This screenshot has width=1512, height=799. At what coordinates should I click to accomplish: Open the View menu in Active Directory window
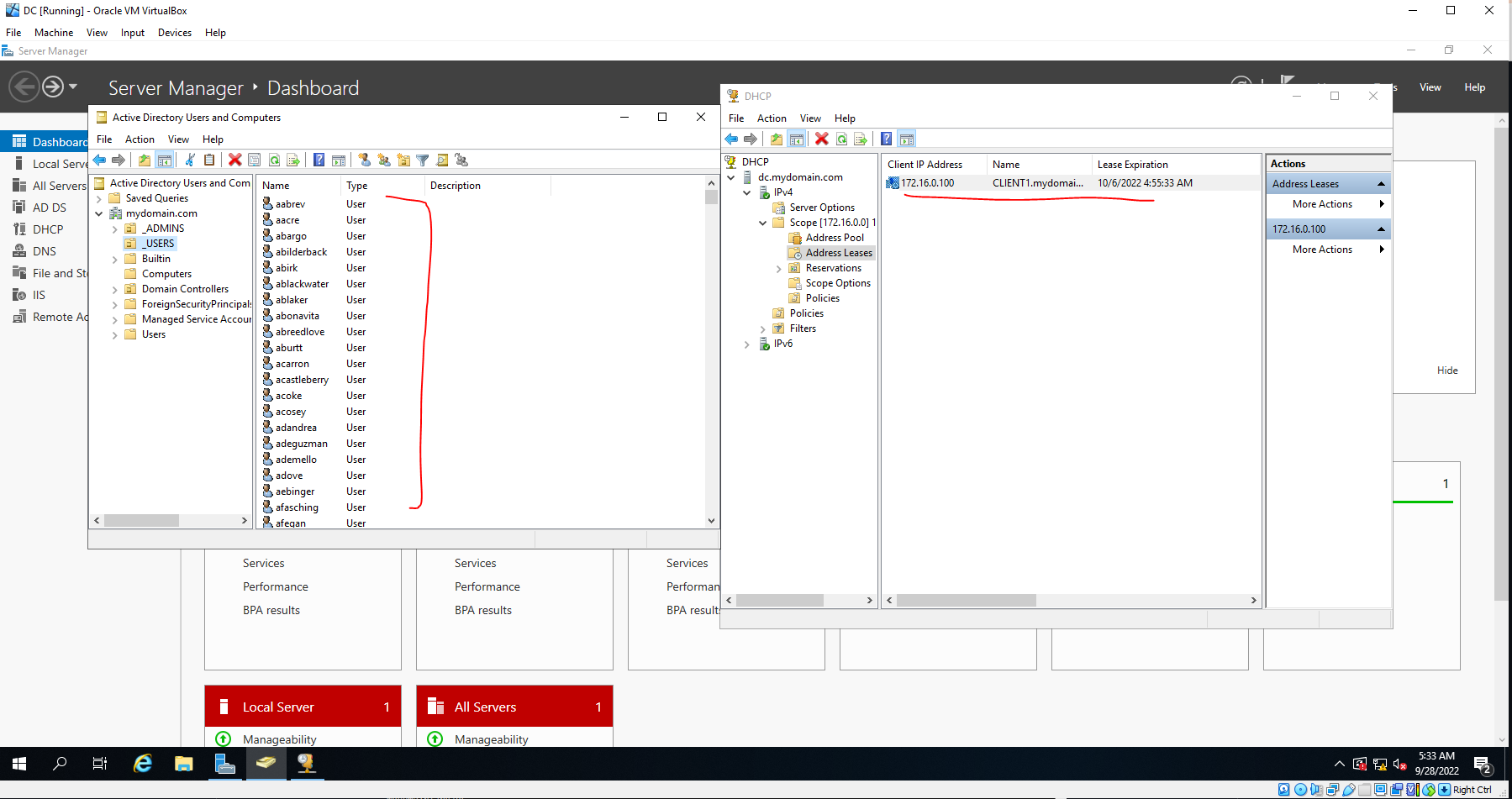pos(178,139)
